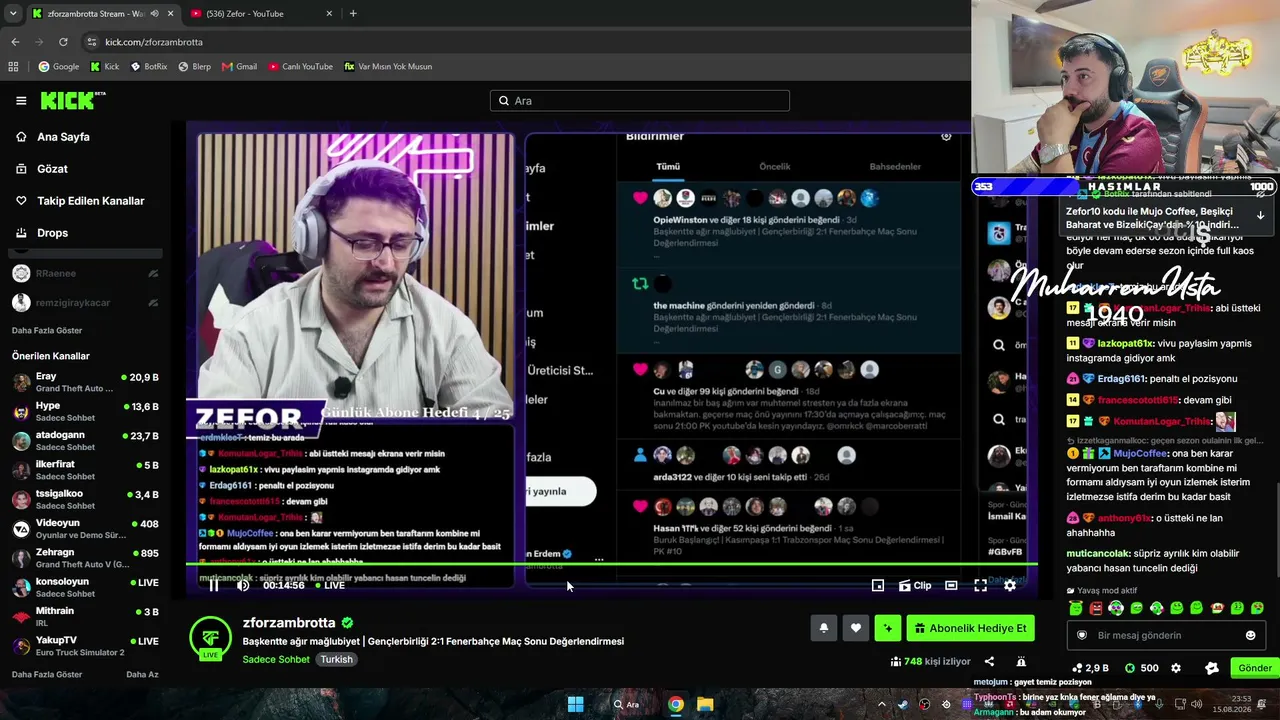Open the Kick hamburger sidebar menu

click(21, 101)
